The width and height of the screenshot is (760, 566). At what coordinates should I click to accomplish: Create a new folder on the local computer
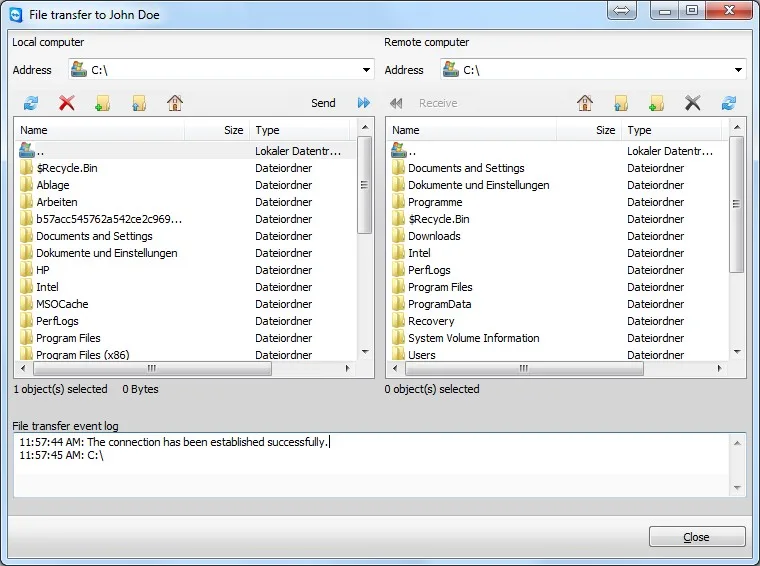click(103, 103)
